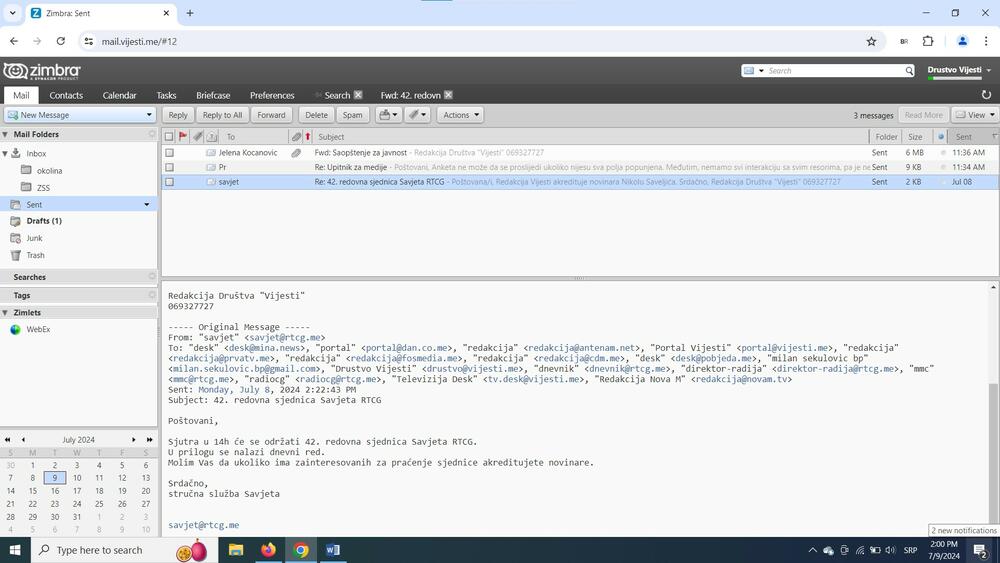Click savjet@rtcg.me link at message bottom
The height and width of the screenshot is (563, 1000).
pyautogui.click(x=203, y=525)
